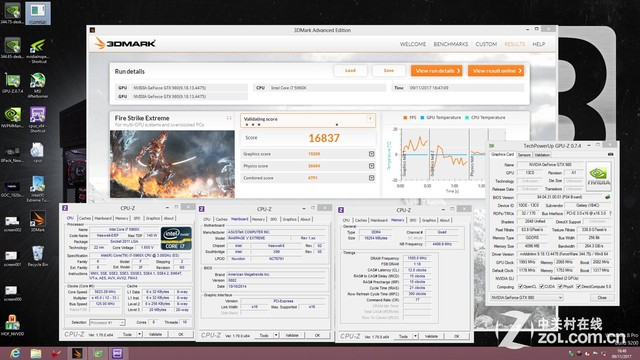Screen dimensions: 640x360
Task: Open File Explorer from the taskbar
Action: tap(36, 353)
